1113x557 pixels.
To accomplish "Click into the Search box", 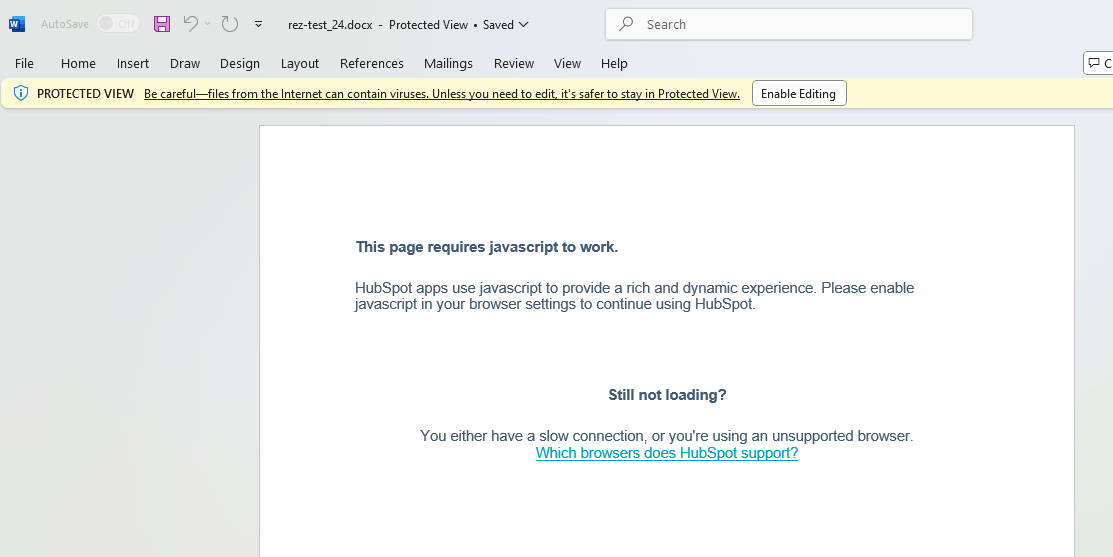I will pyautogui.click(x=789, y=24).
